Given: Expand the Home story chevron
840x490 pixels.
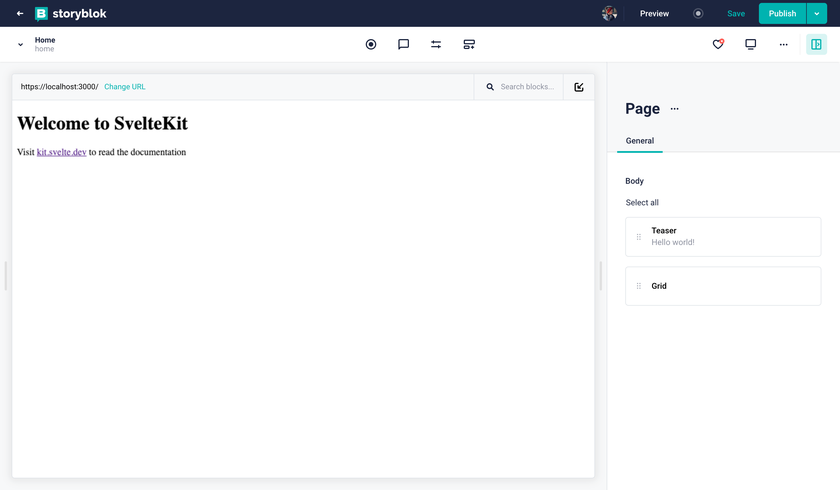Looking at the screenshot, I should pyautogui.click(x=20, y=44).
